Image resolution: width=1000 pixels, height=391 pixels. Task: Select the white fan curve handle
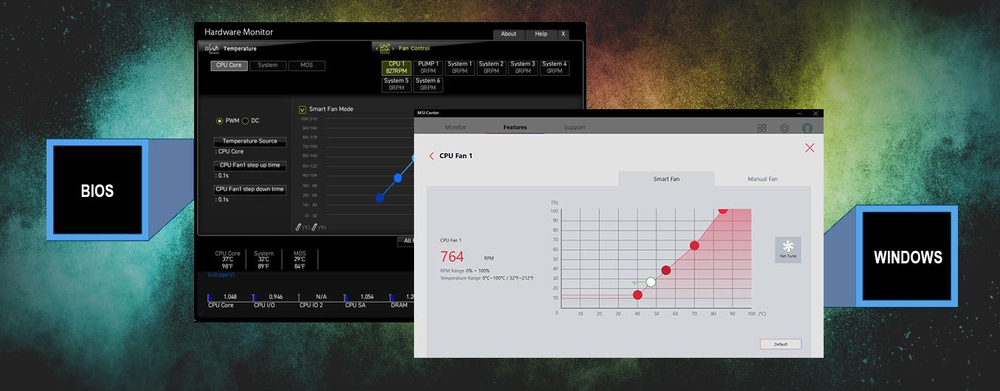coord(651,282)
